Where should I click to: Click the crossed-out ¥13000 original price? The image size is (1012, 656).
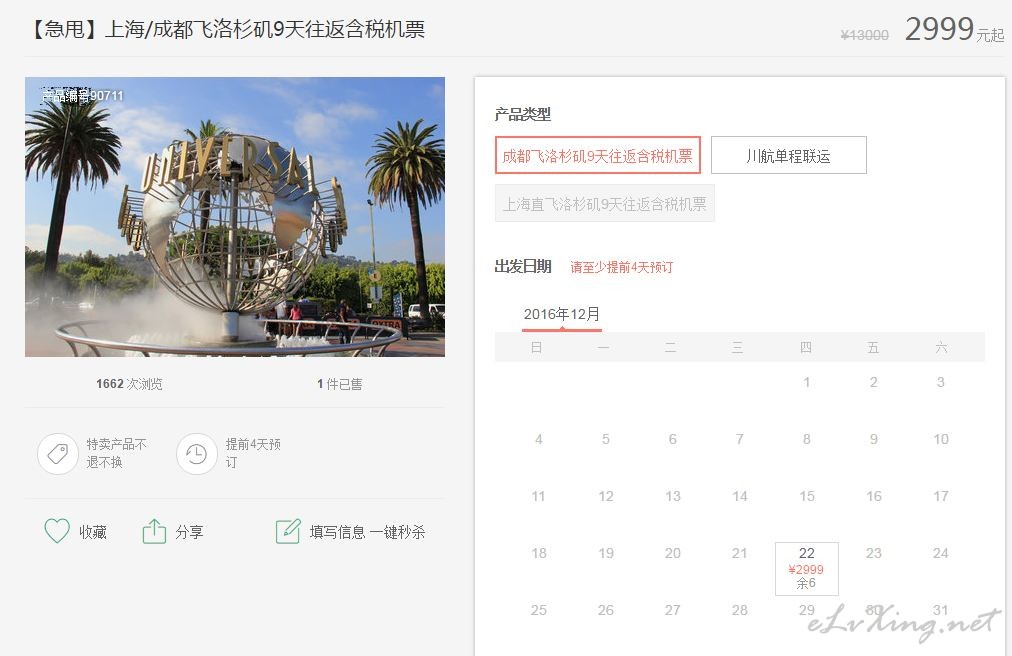pyautogui.click(x=865, y=36)
